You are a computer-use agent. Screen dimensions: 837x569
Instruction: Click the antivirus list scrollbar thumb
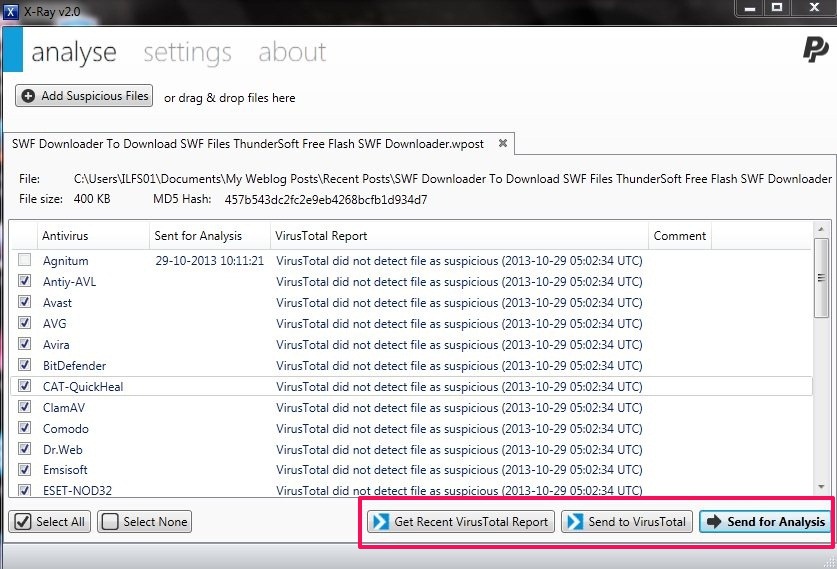(821, 278)
